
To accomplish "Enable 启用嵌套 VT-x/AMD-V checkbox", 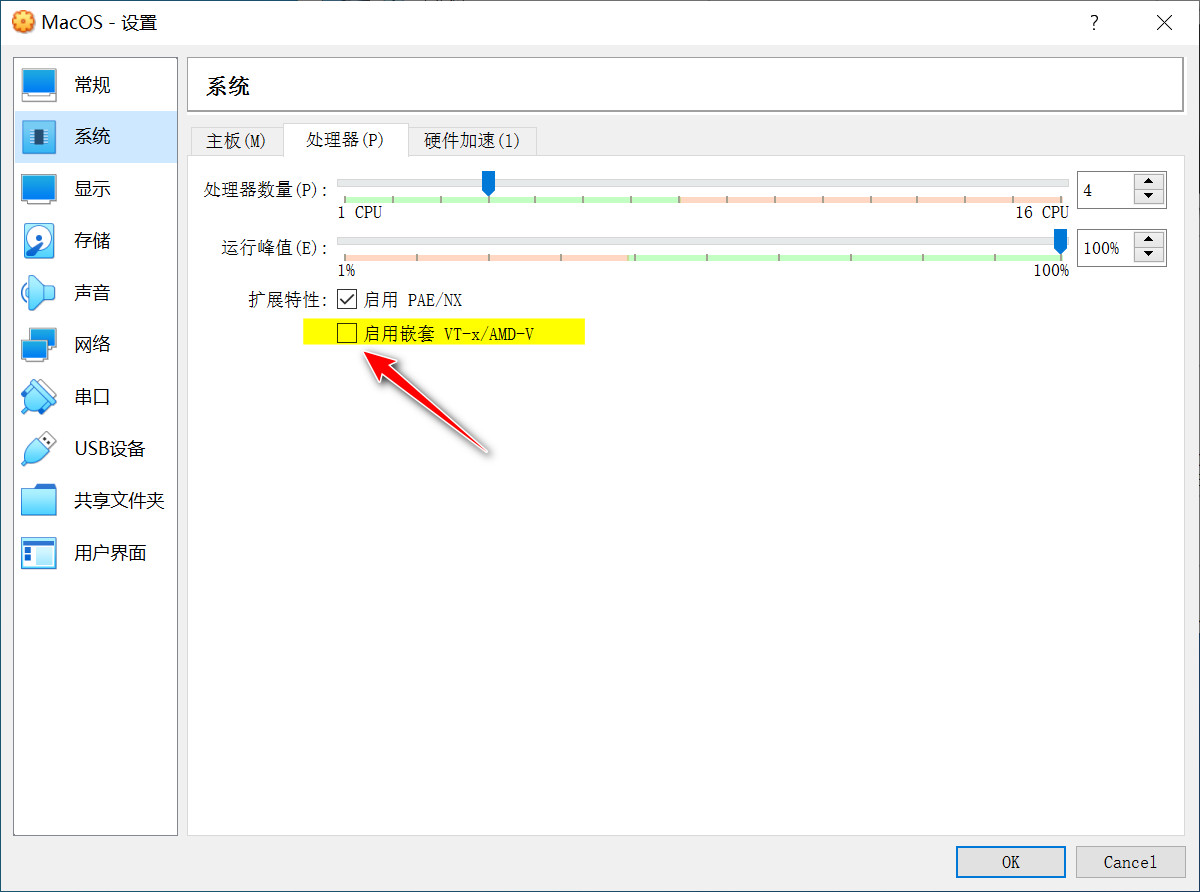I will pos(347,333).
